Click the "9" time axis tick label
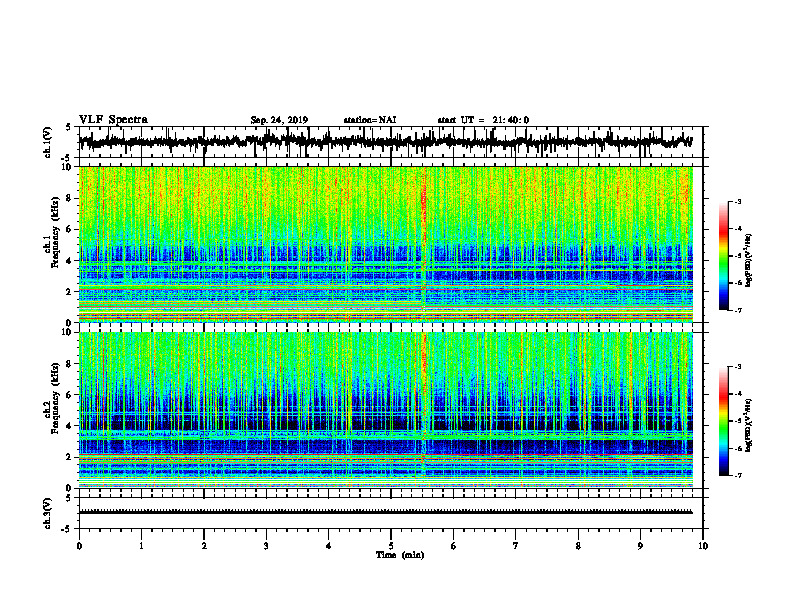 click(640, 546)
